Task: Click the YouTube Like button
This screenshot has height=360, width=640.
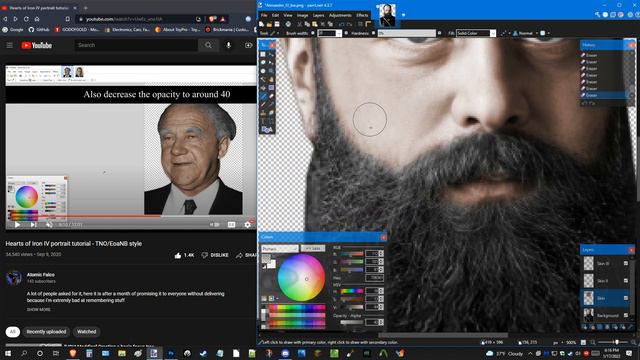Action: coord(184,255)
